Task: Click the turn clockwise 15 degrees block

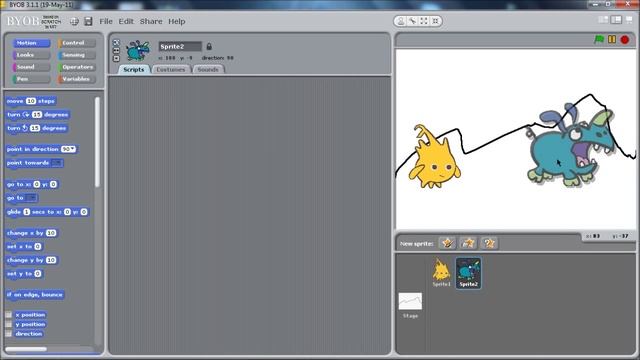Action: pyautogui.click(x=38, y=115)
